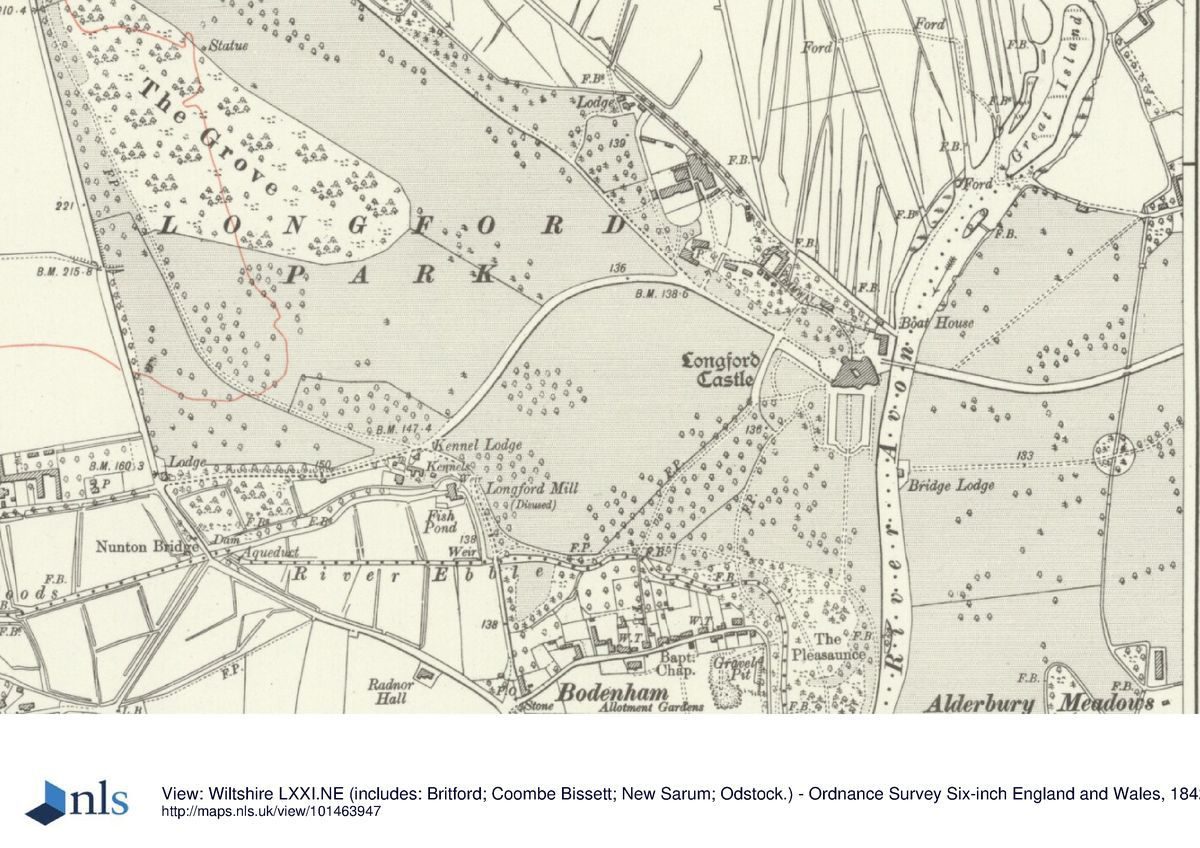Open the maps.nls.uk view URL
The height and width of the screenshot is (848, 1200).
(x=271, y=811)
